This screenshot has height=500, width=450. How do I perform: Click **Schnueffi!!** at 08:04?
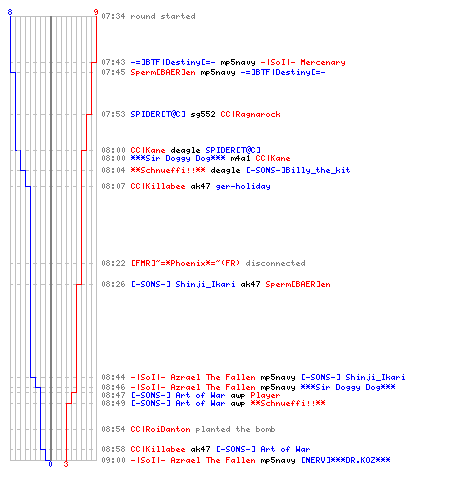pyautogui.click(x=168, y=170)
